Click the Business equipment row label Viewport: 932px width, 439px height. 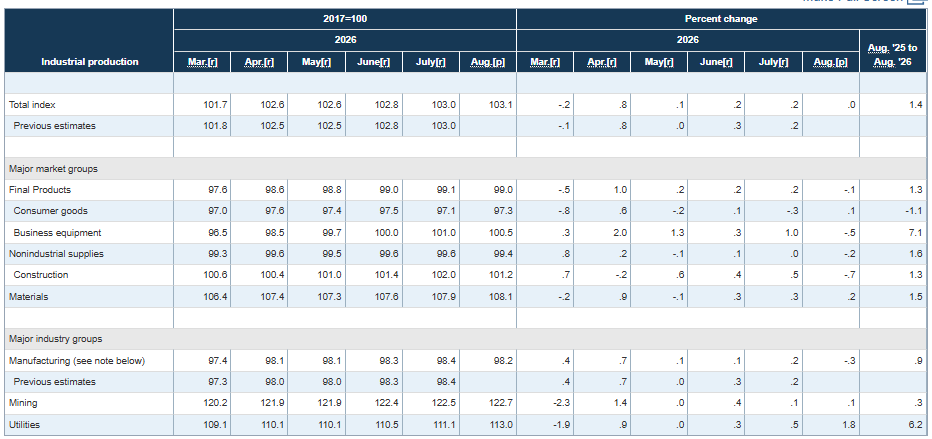coord(57,233)
